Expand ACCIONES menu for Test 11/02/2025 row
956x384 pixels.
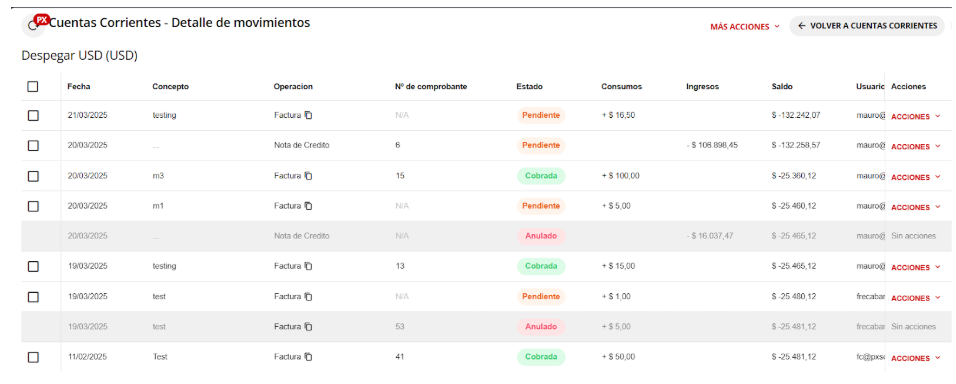point(915,358)
